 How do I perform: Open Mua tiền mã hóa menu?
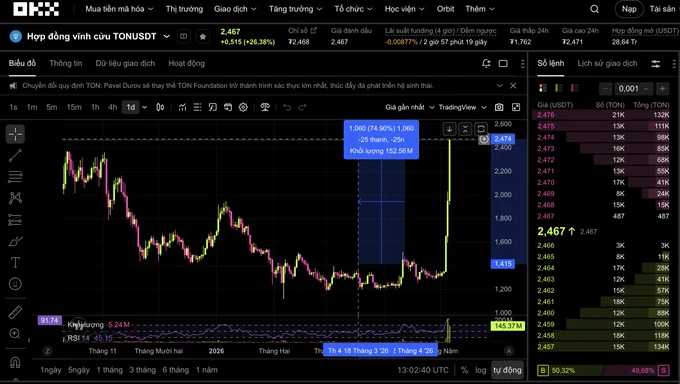119,9
